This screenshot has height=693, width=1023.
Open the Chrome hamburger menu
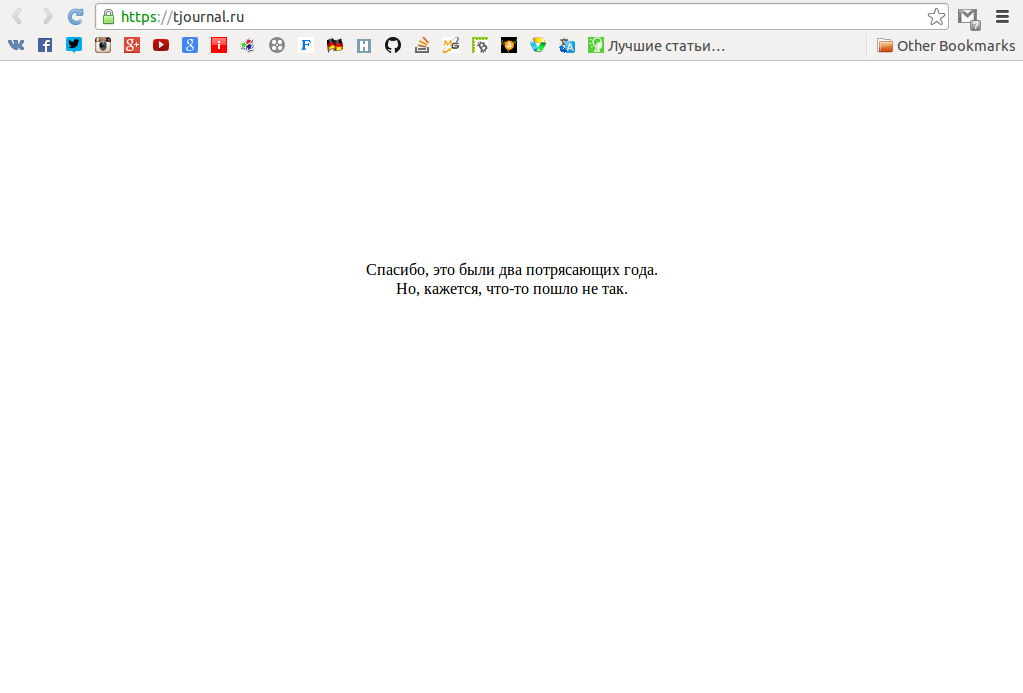click(1003, 17)
